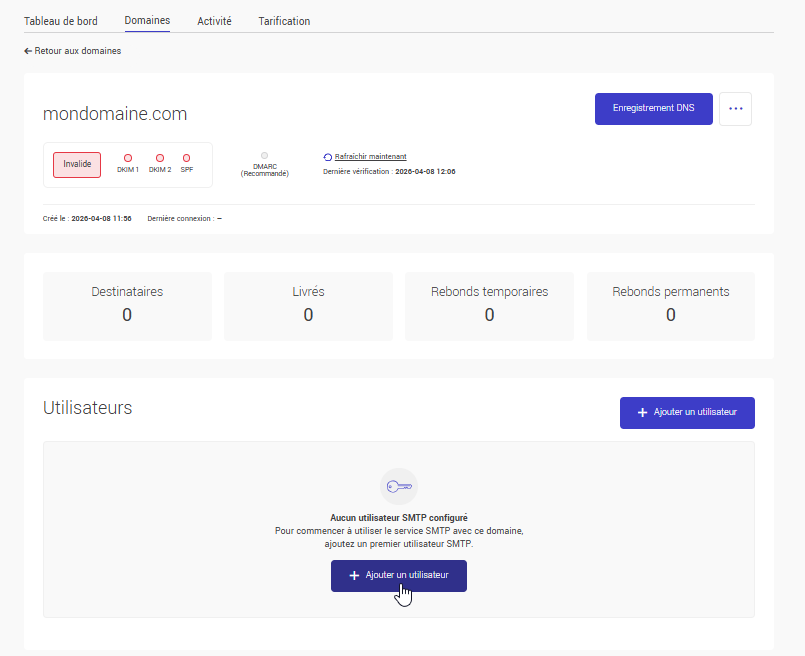Switch to the Activité tab
The width and height of the screenshot is (805, 656).
pos(214,20)
